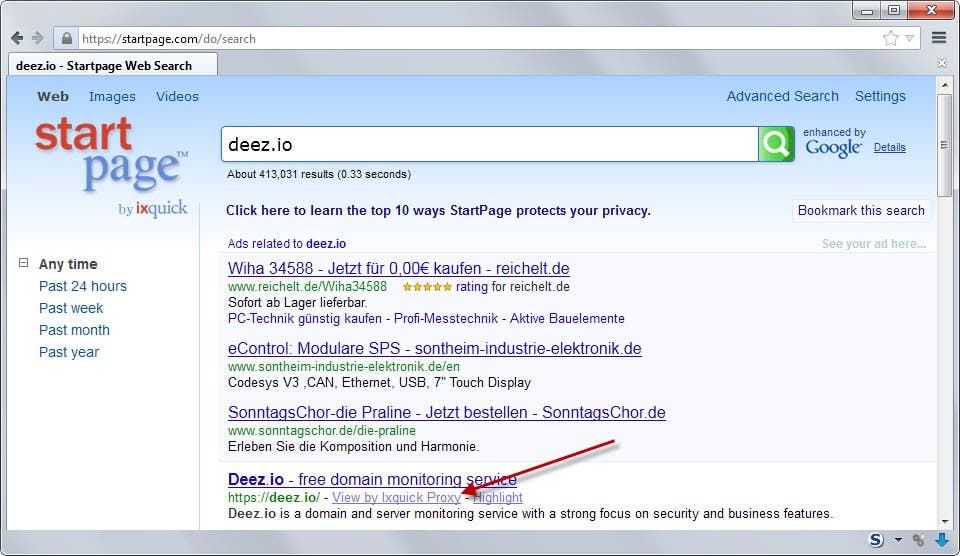
Task: Click the Details link by Google logo
Action: (x=890, y=148)
